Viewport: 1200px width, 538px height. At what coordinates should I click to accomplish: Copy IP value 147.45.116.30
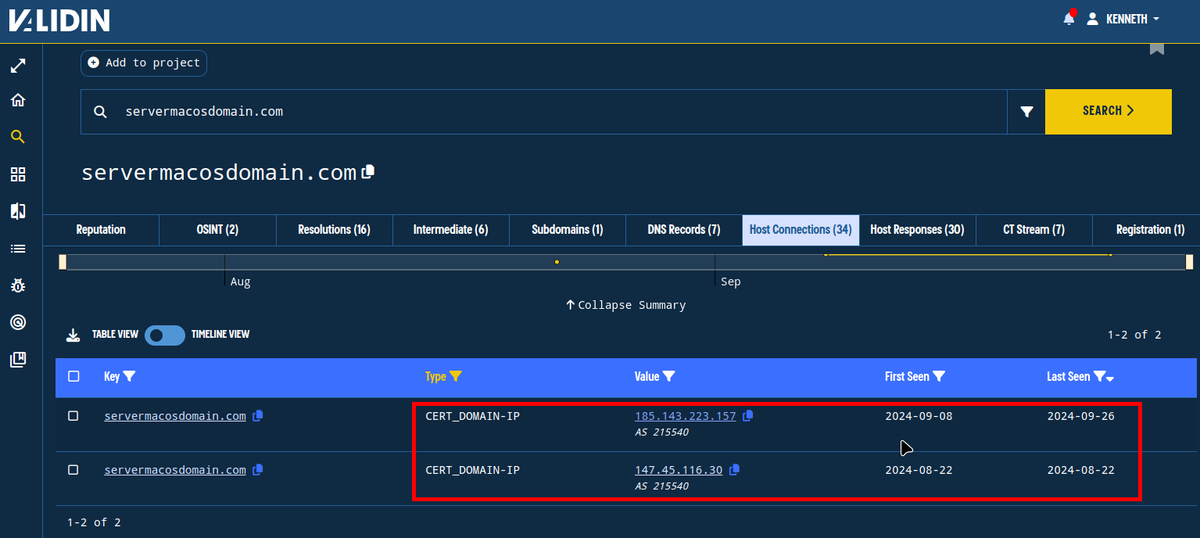point(735,469)
